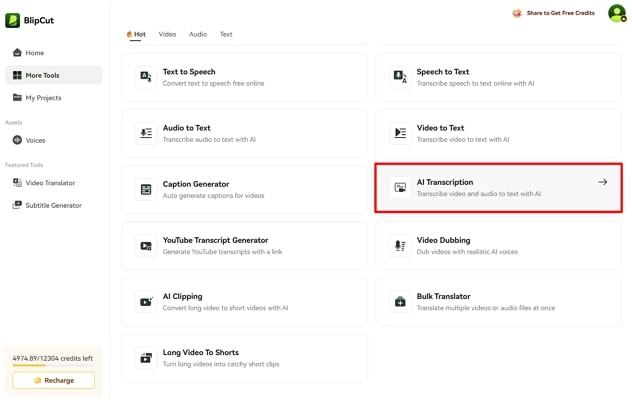Open the user profile avatar
The image size is (632, 400).
[616, 13]
